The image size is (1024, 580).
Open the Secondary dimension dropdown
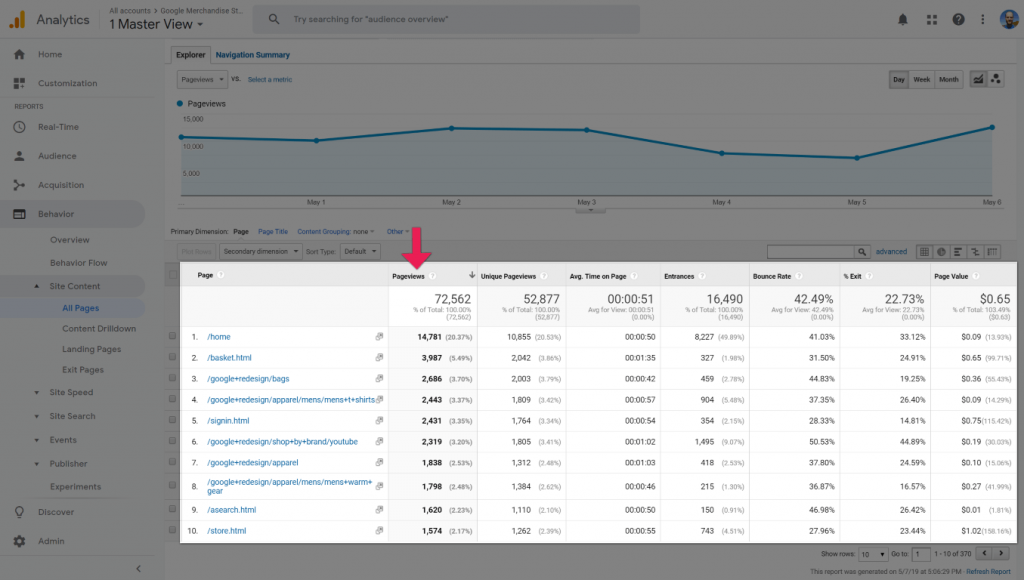(x=260, y=251)
